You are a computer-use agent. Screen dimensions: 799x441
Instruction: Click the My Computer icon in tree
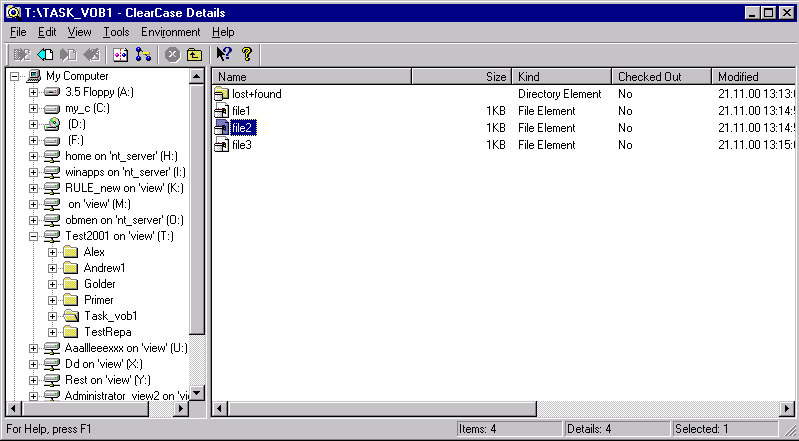pos(34,76)
